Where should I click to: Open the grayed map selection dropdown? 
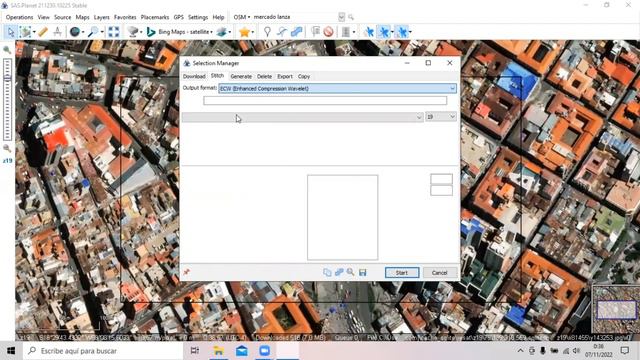point(302,117)
